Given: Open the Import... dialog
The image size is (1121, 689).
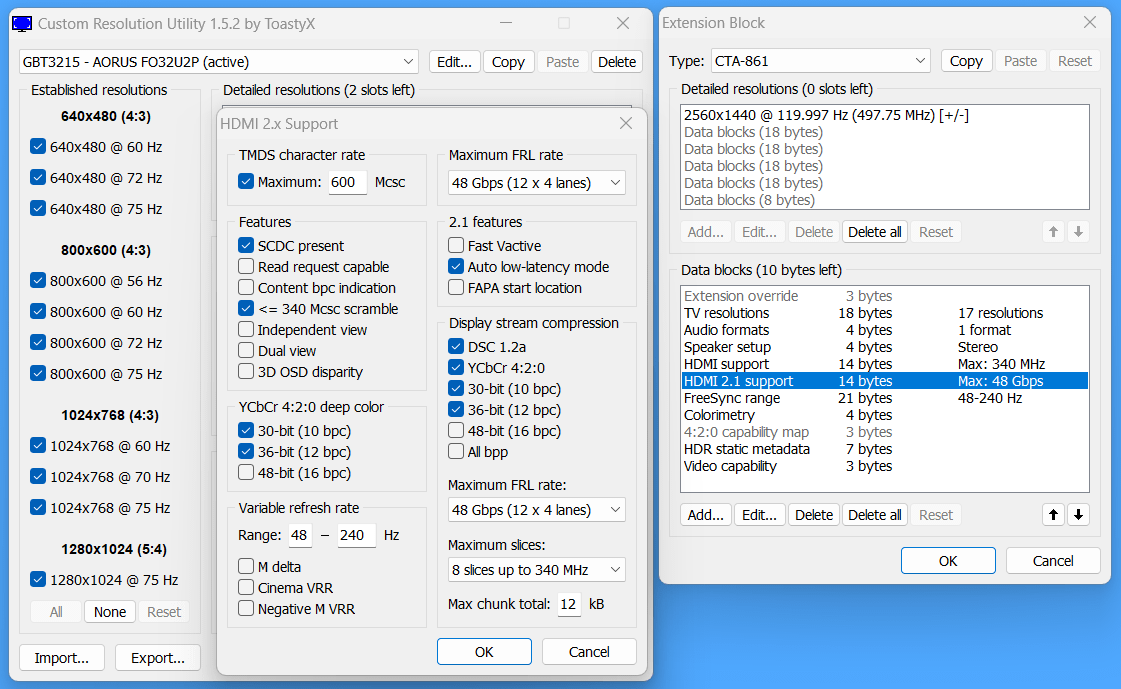Looking at the screenshot, I should click(x=61, y=658).
